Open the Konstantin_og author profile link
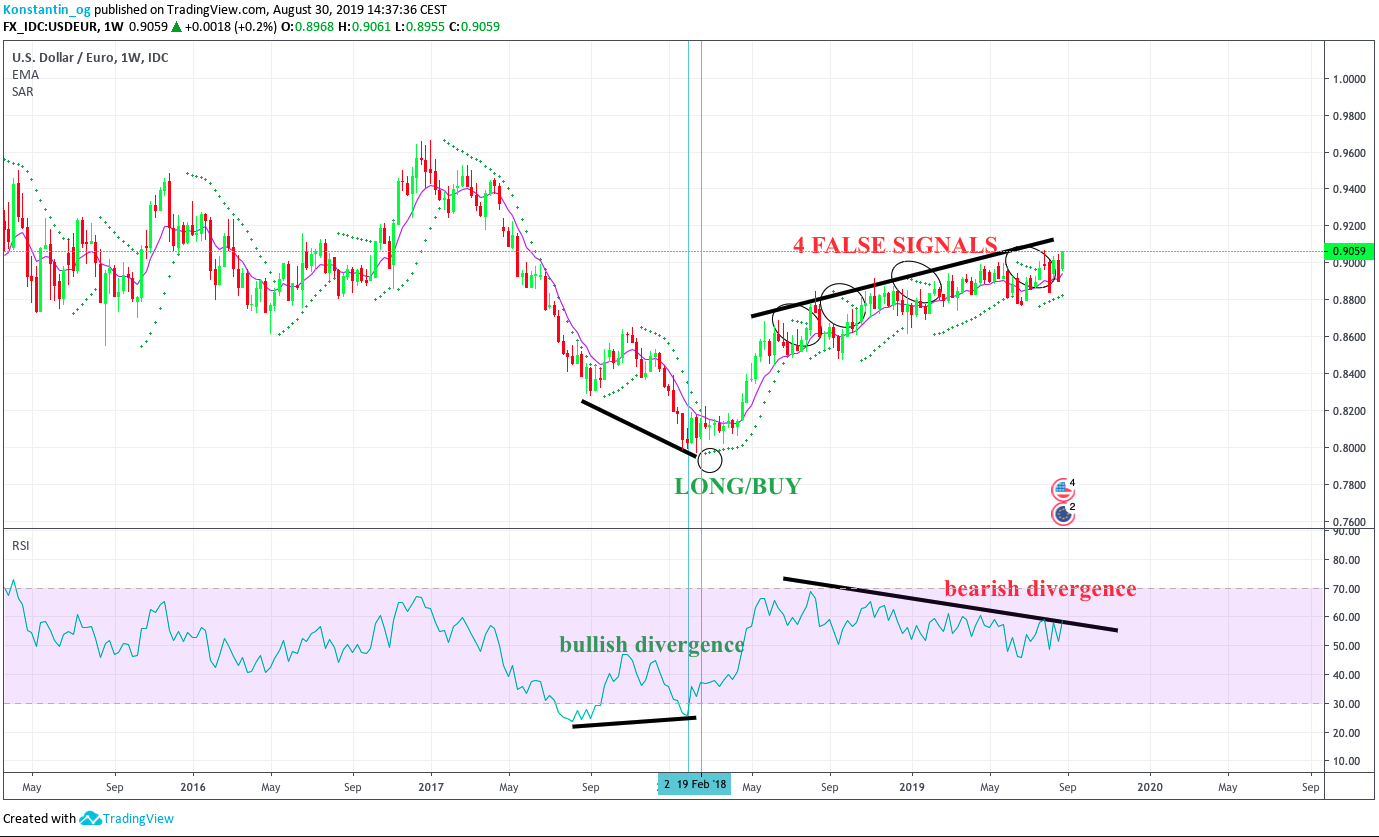Image resolution: width=1379 pixels, height=837 pixels. (46, 9)
